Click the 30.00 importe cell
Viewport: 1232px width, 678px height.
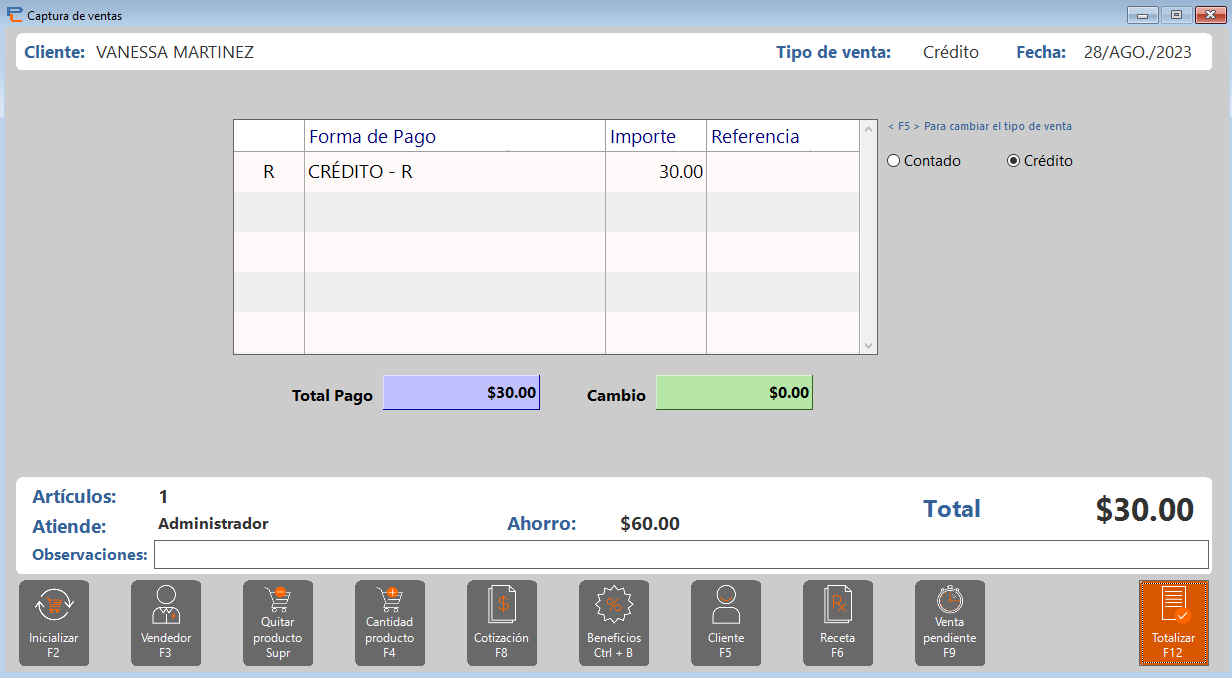pyautogui.click(x=656, y=172)
